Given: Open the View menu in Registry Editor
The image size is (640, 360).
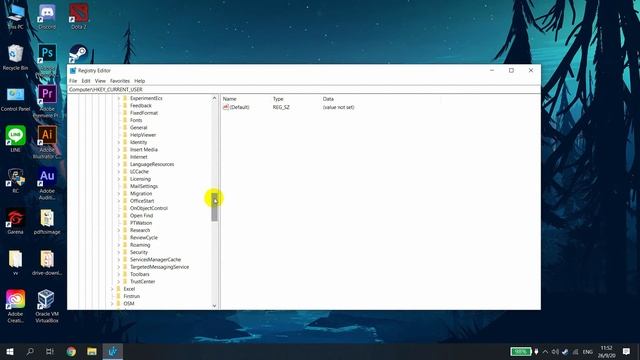Looking at the screenshot, I should 100,81.
